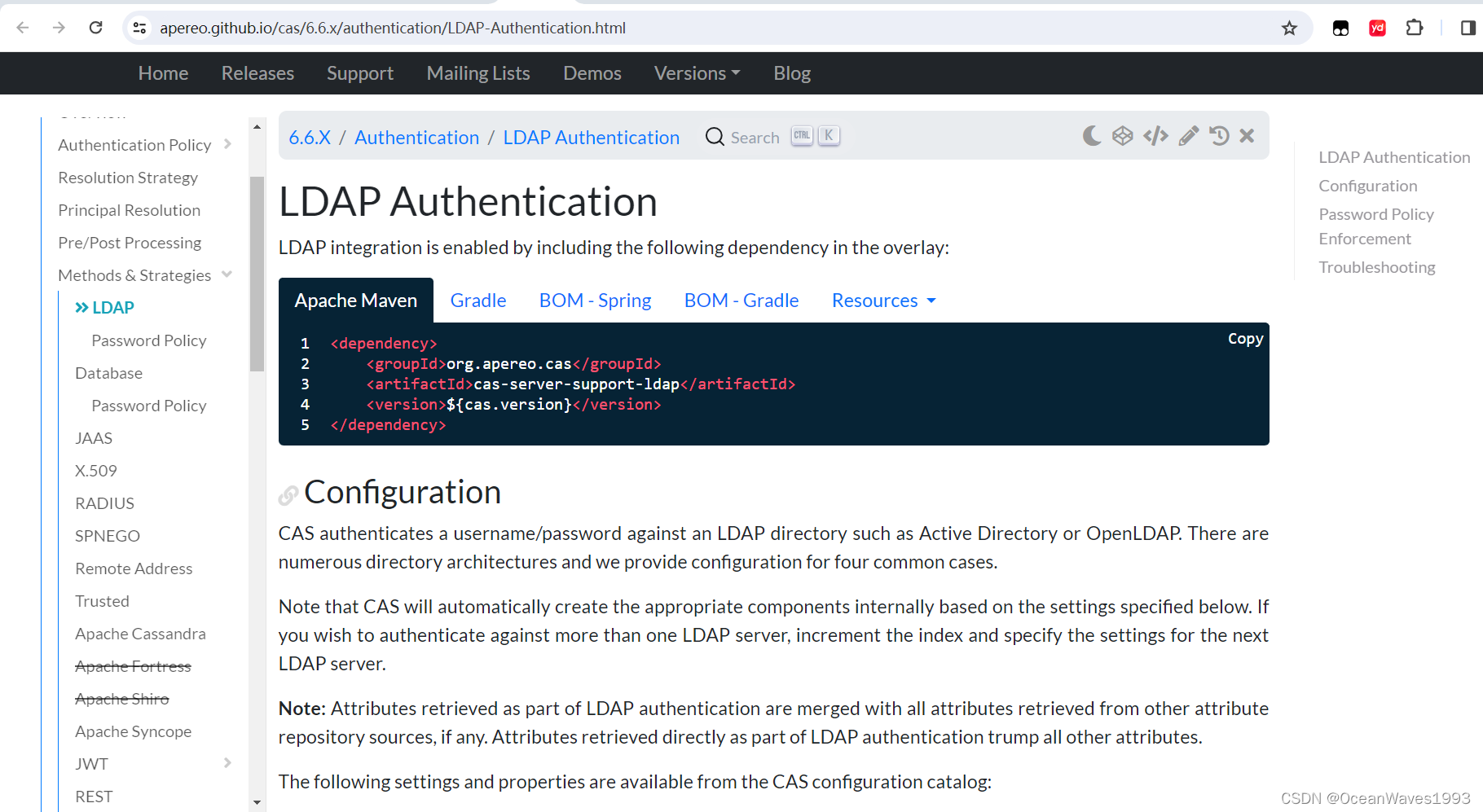Expand Authentication Policy sidebar chevron
The height and width of the screenshot is (812, 1483).
click(x=227, y=144)
